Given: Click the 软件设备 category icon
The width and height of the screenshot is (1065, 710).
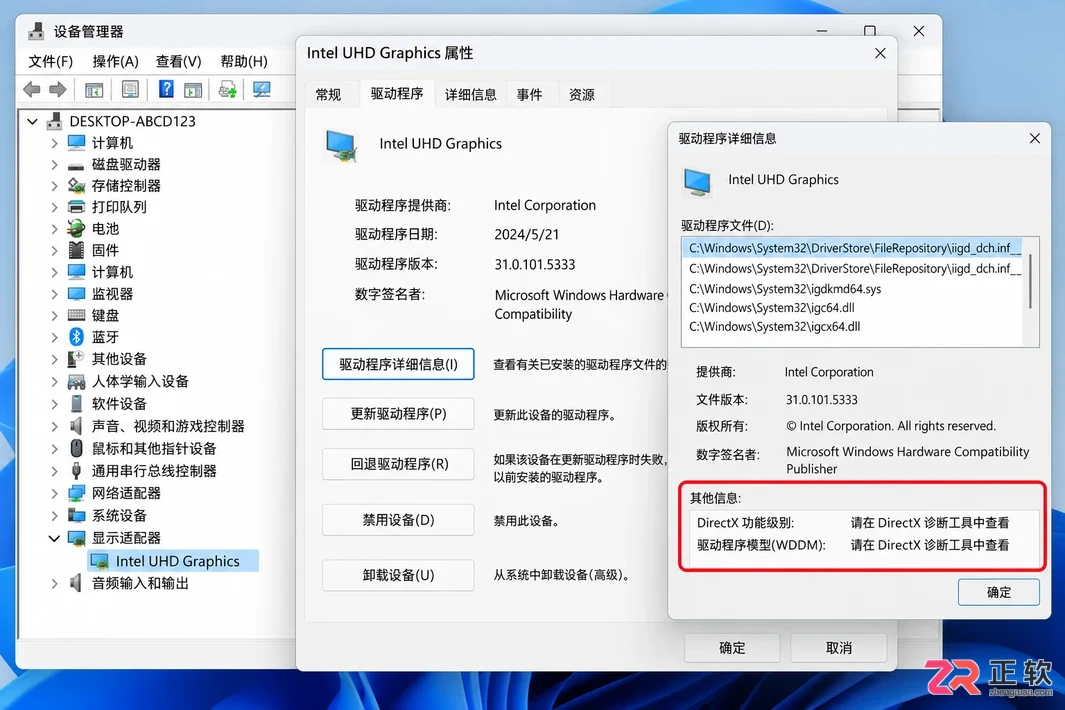Looking at the screenshot, I should click(x=76, y=404).
